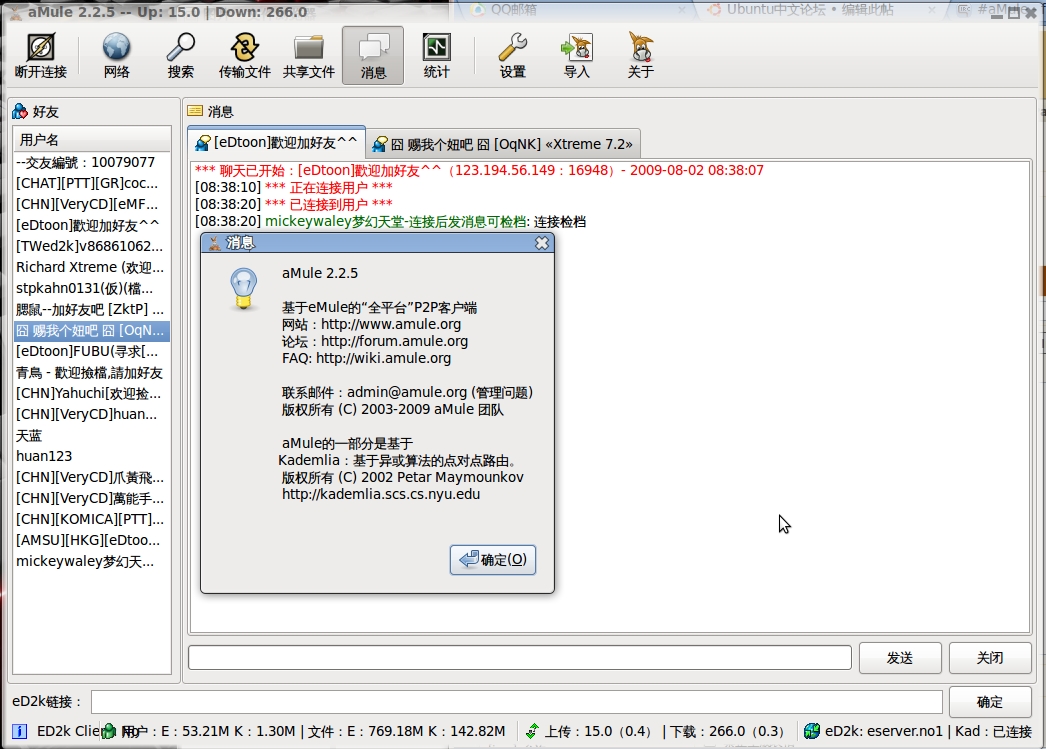Select friend huan123
Image resolution: width=1046 pixels, height=749 pixels.
(x=92, y=456)
